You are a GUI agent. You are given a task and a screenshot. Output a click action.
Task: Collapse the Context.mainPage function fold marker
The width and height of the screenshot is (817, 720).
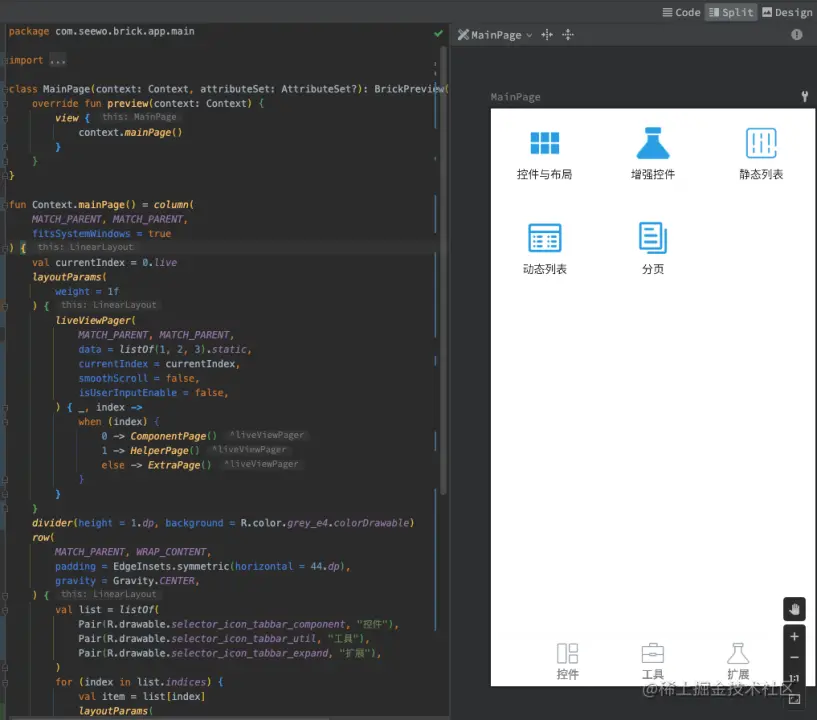(5, 204)
